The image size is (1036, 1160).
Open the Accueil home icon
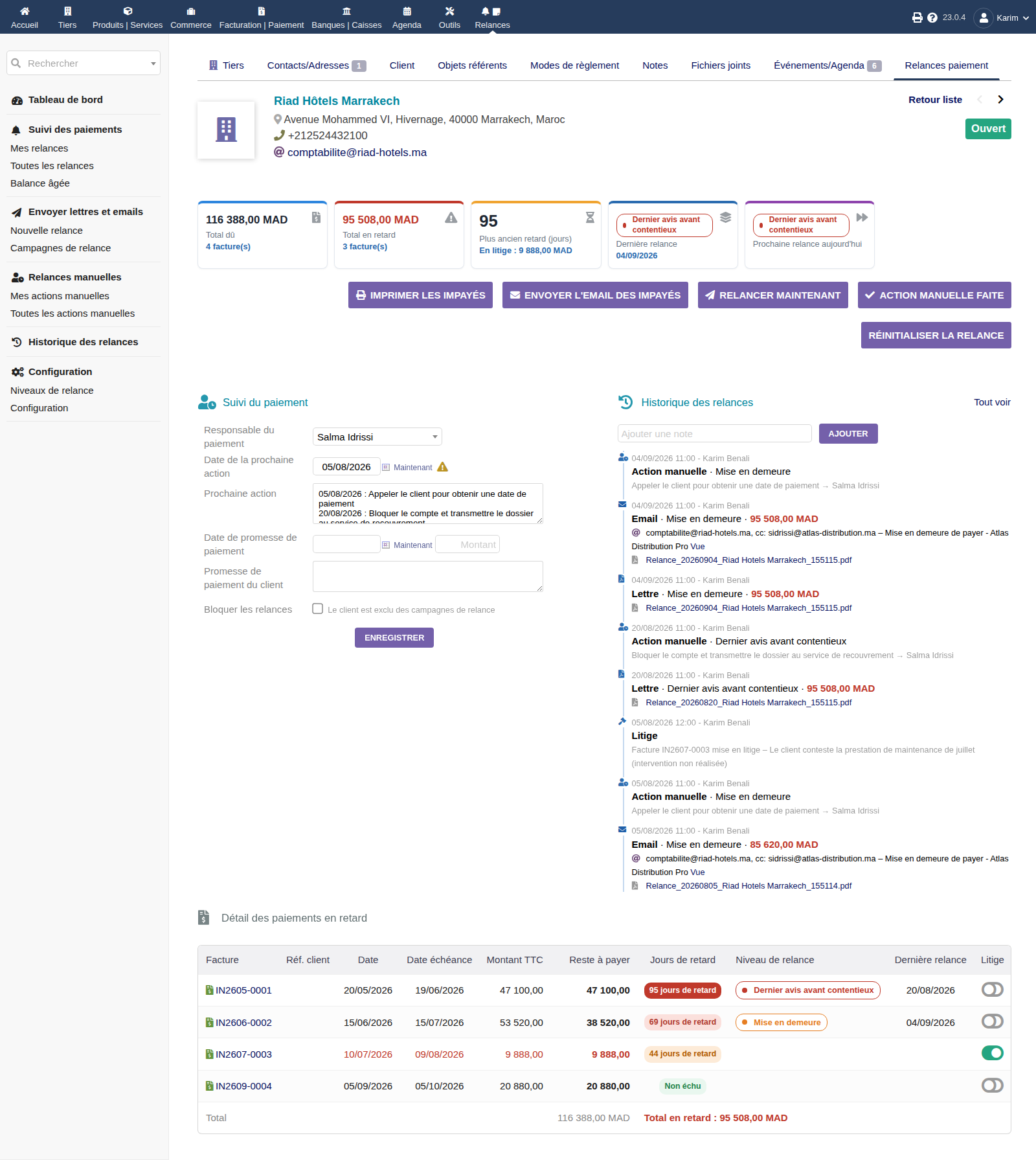tap(25, 11)
